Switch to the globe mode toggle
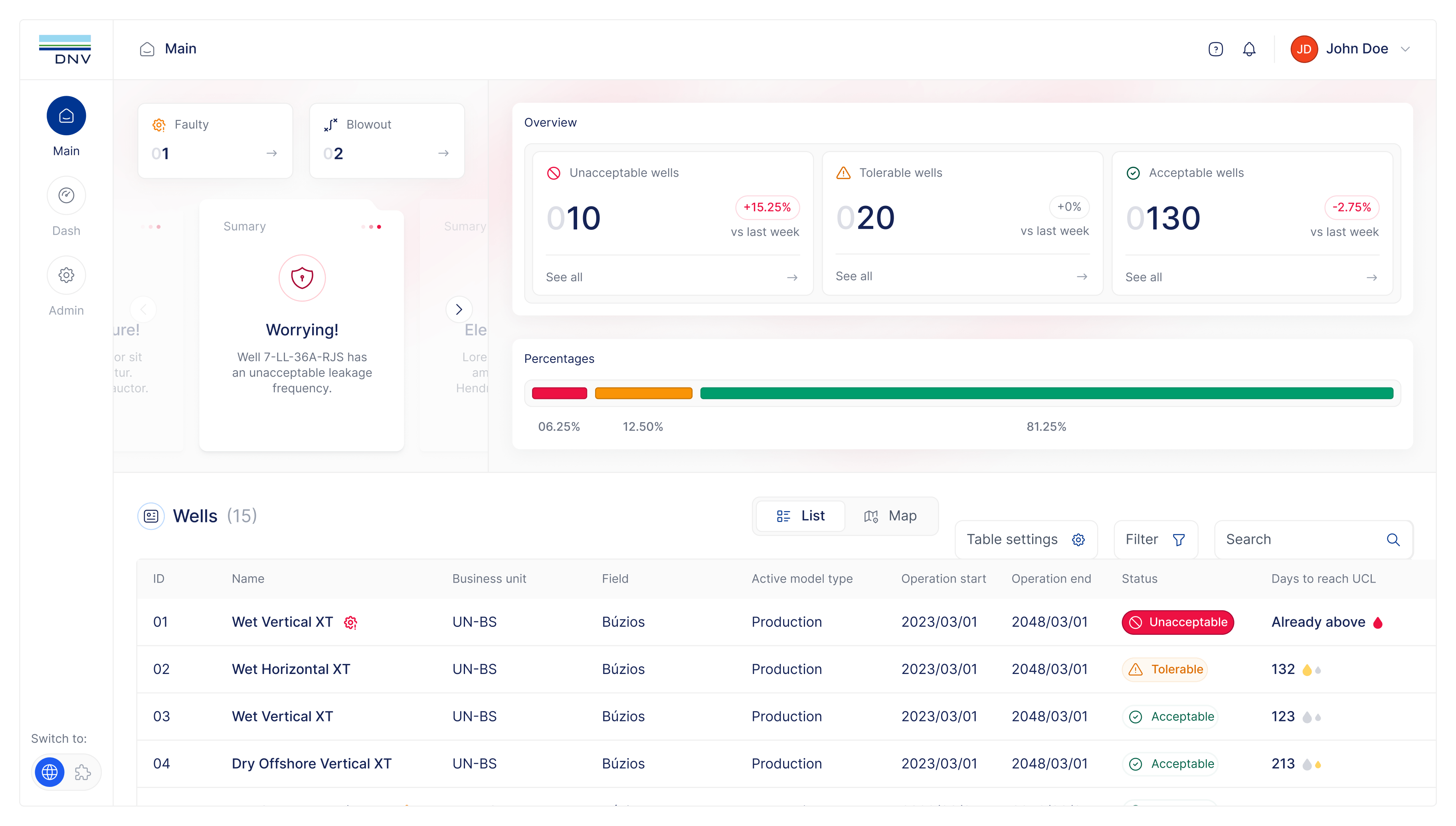The width and height of the screenshot is (1456, 826). pos(50,772)
